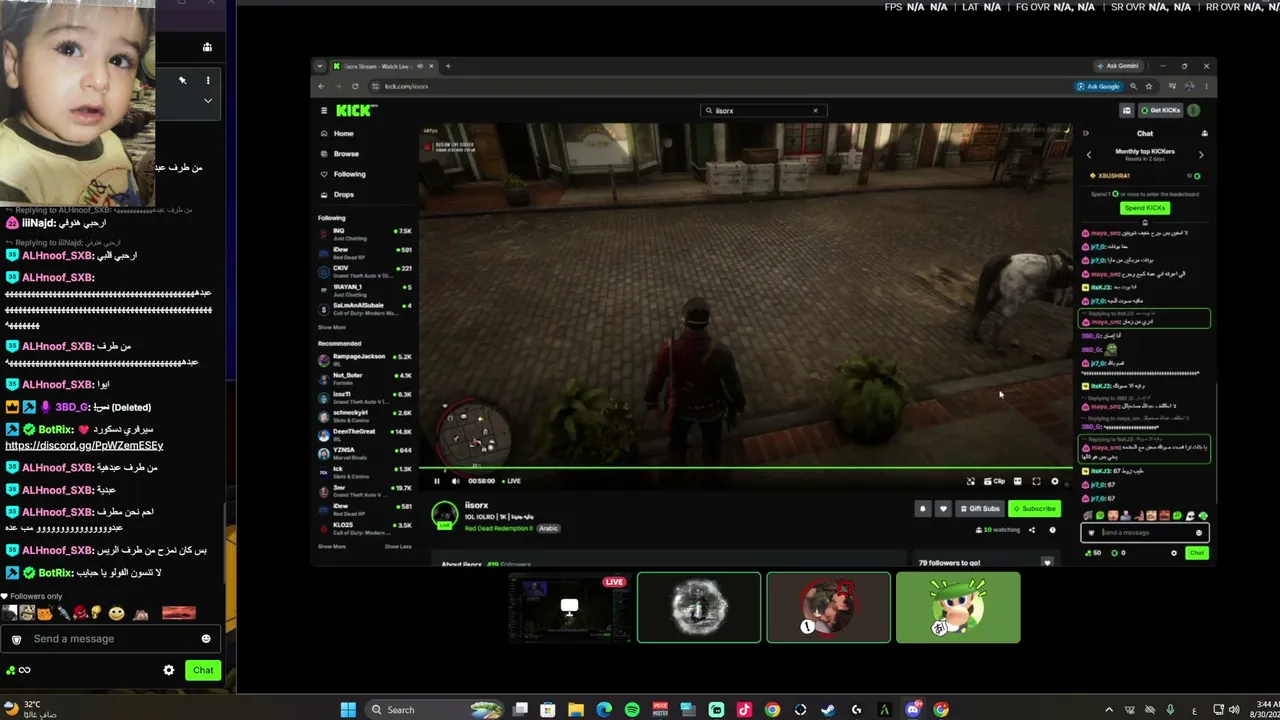The image size is (1280, 720).
Task: Open Drops in the Kick sidebar
Action: coord(338,194)
